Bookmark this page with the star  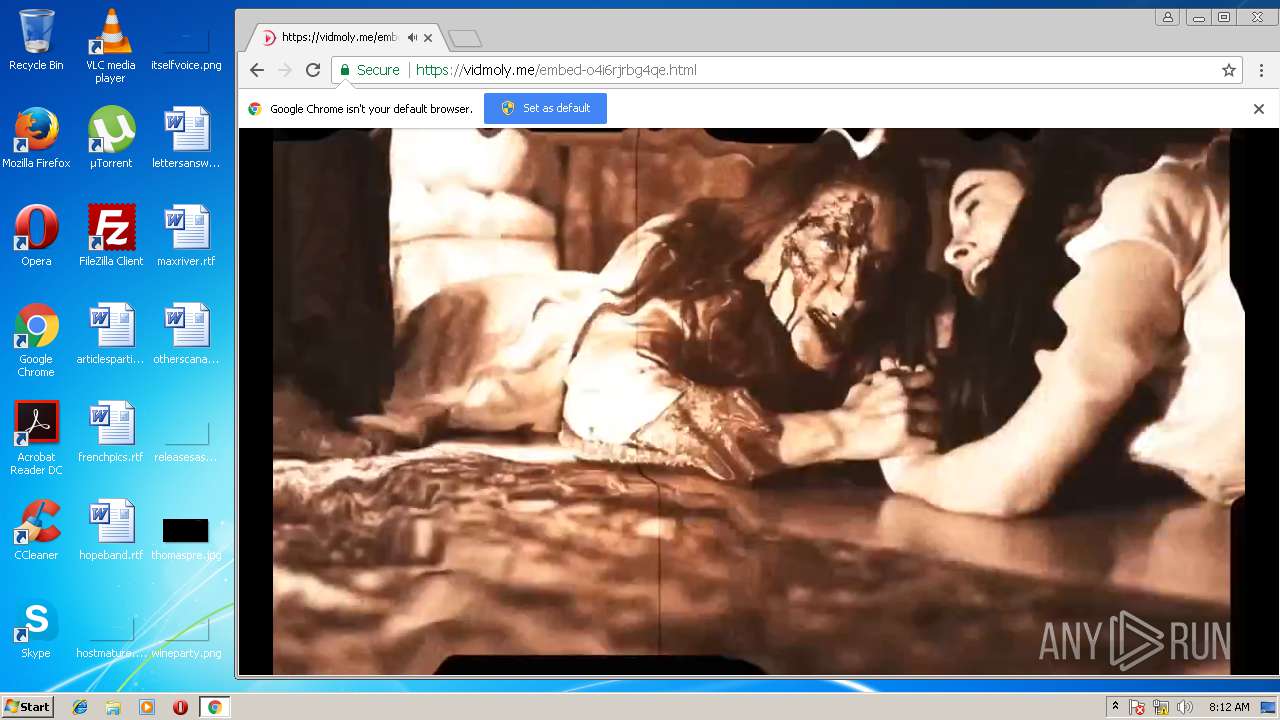1229,70
